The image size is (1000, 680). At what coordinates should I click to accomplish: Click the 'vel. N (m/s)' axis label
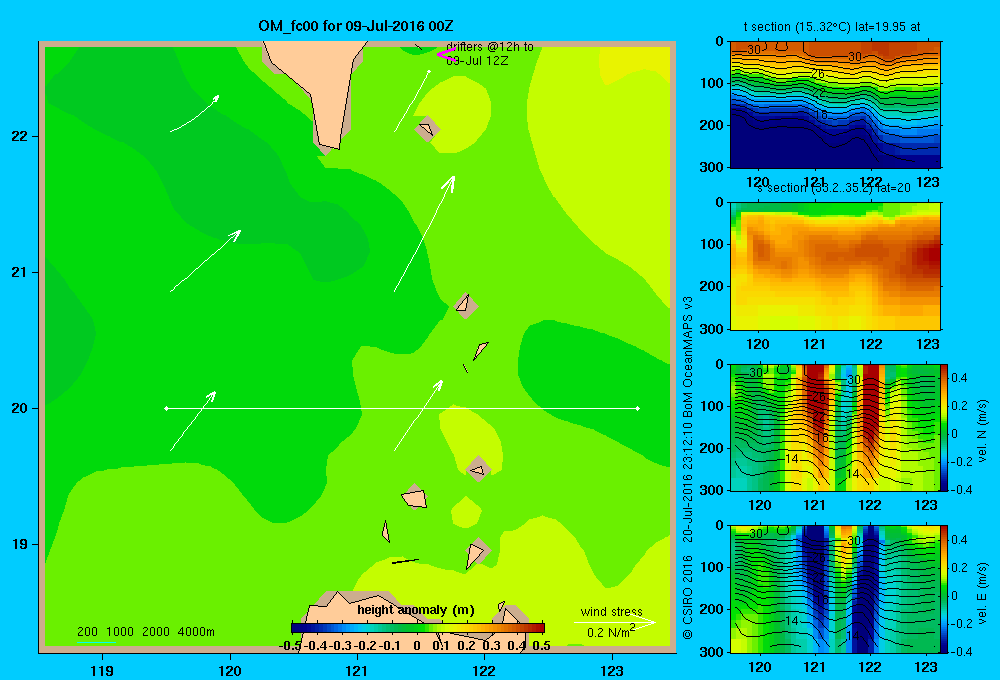tap(982, 431)
